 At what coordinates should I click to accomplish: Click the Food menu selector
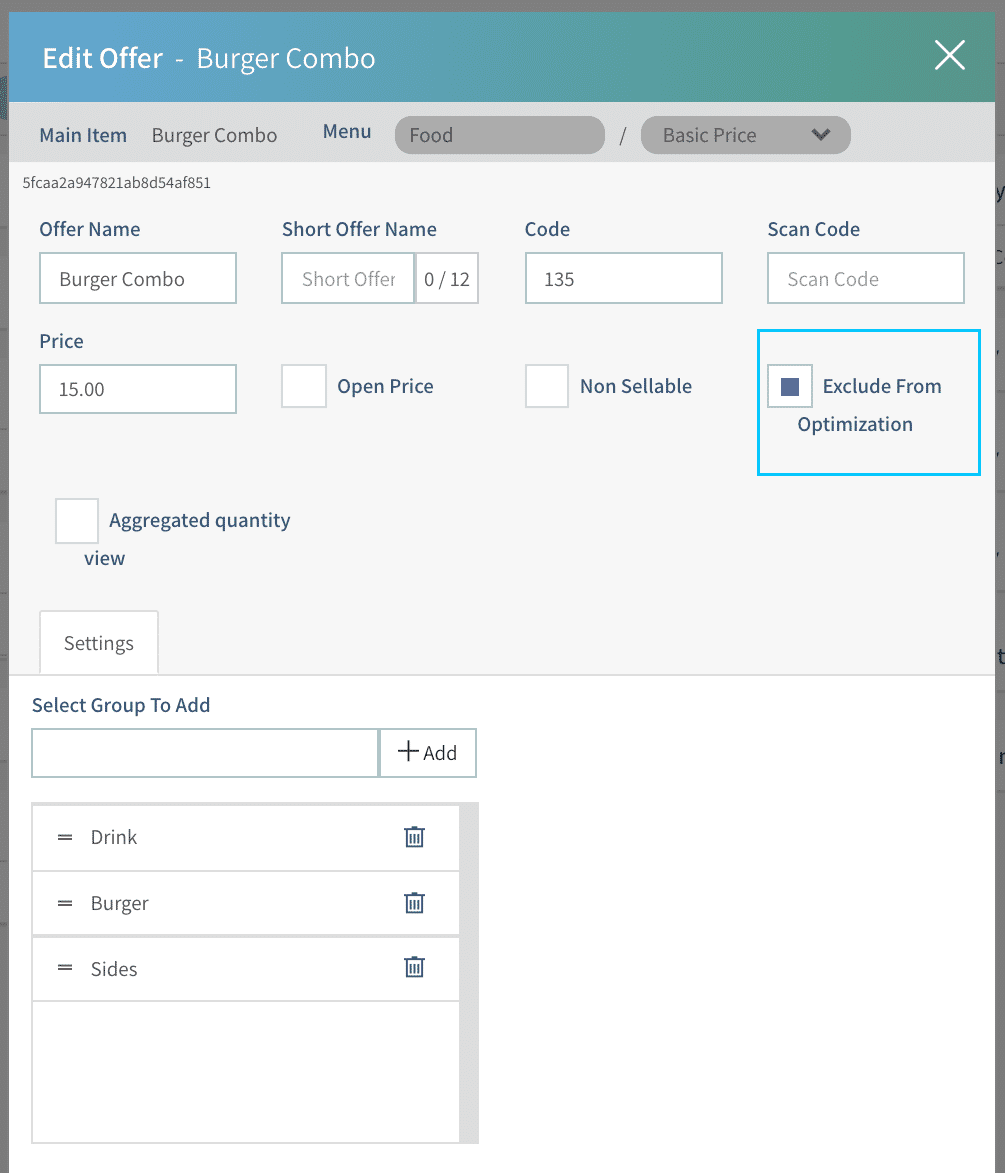[x=500, y=135]
